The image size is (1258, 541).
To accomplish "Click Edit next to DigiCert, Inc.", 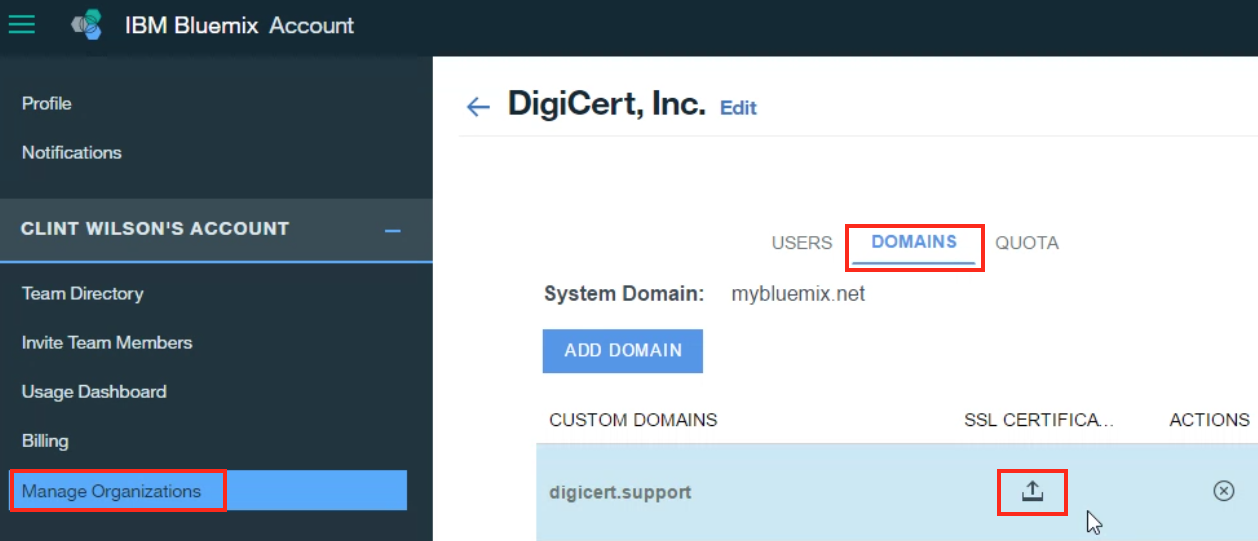I will (738, 108).
